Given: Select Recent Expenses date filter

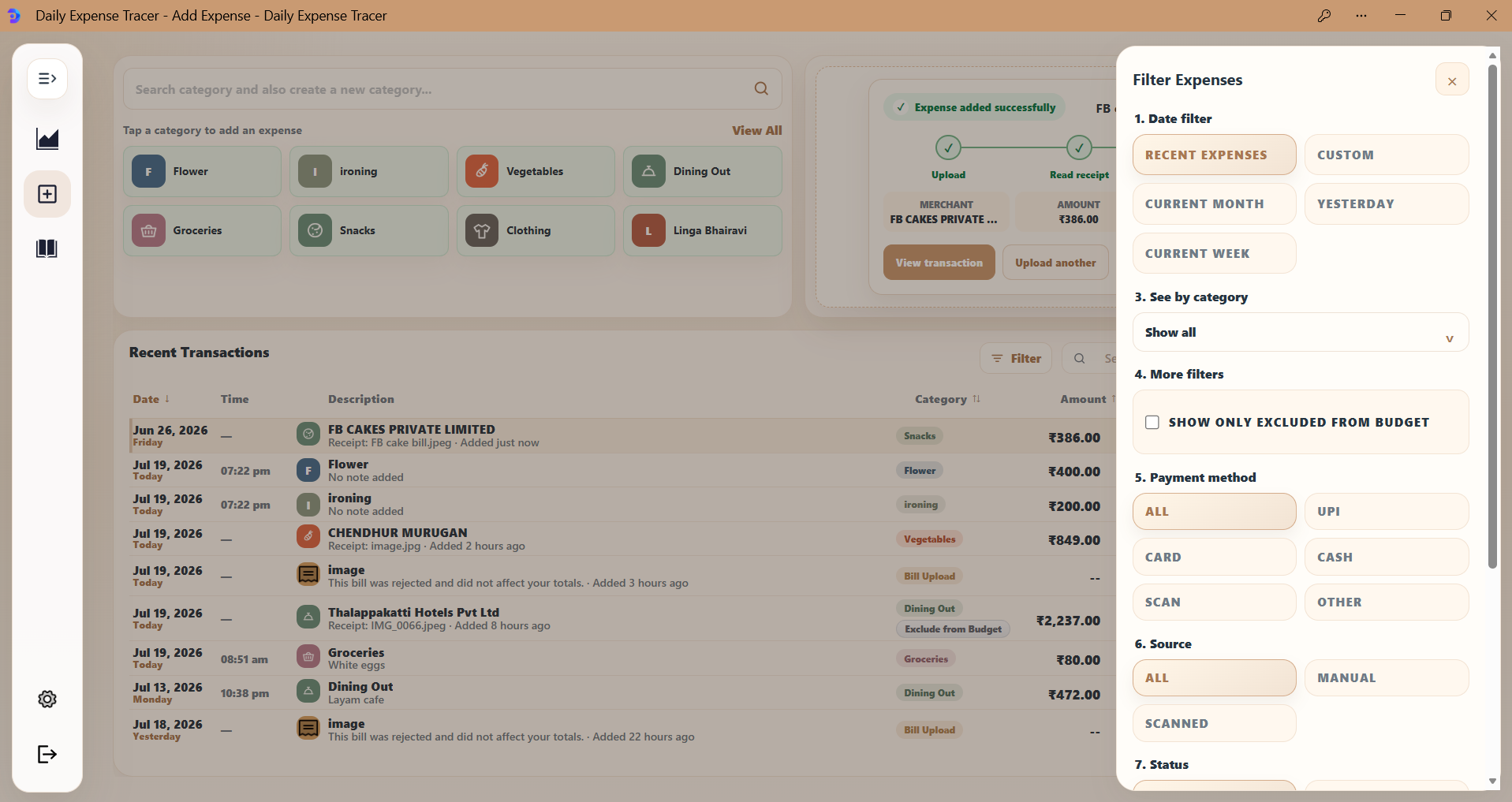Looking at the screenshot, I should 1214,155.
